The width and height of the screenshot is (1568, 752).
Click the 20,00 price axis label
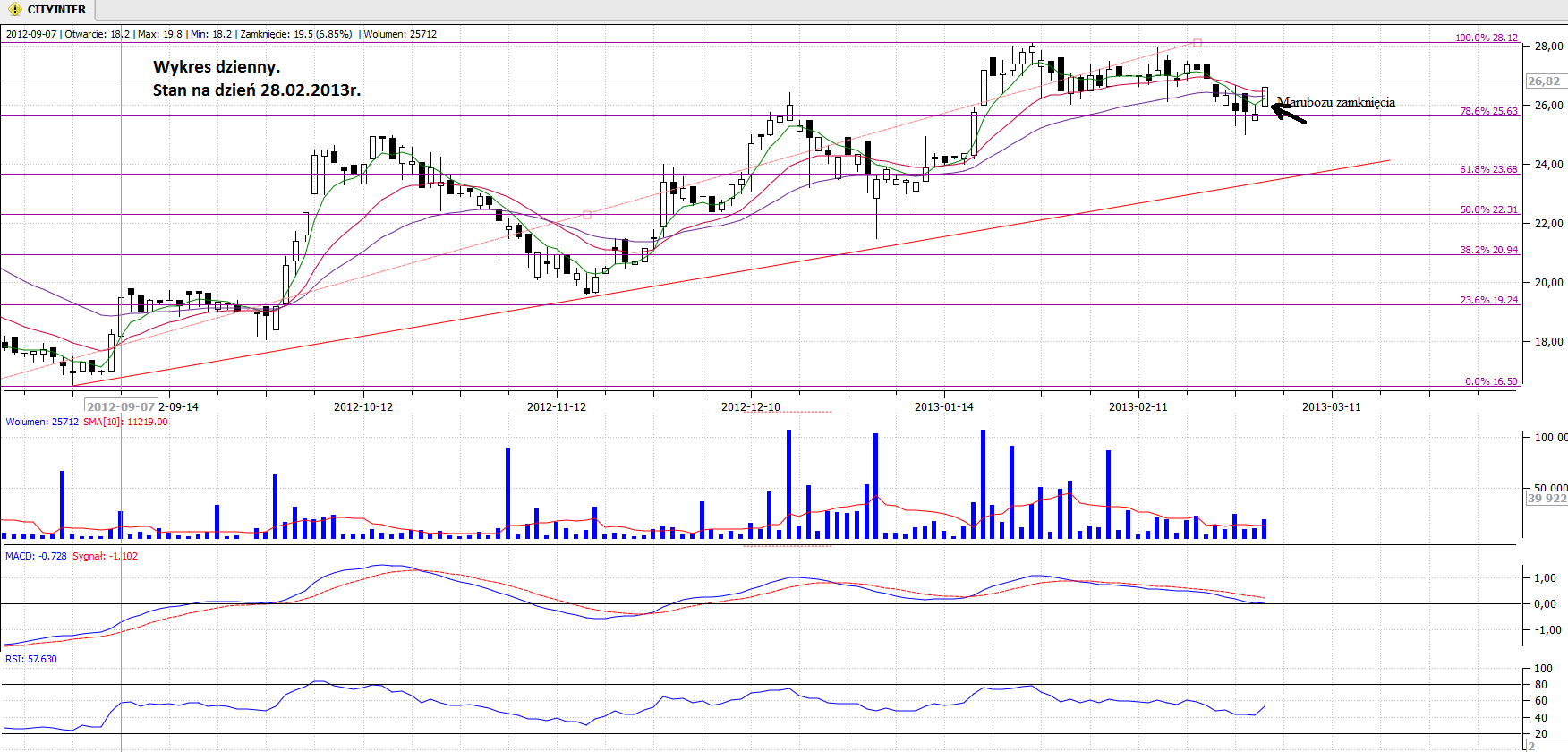1549,283
